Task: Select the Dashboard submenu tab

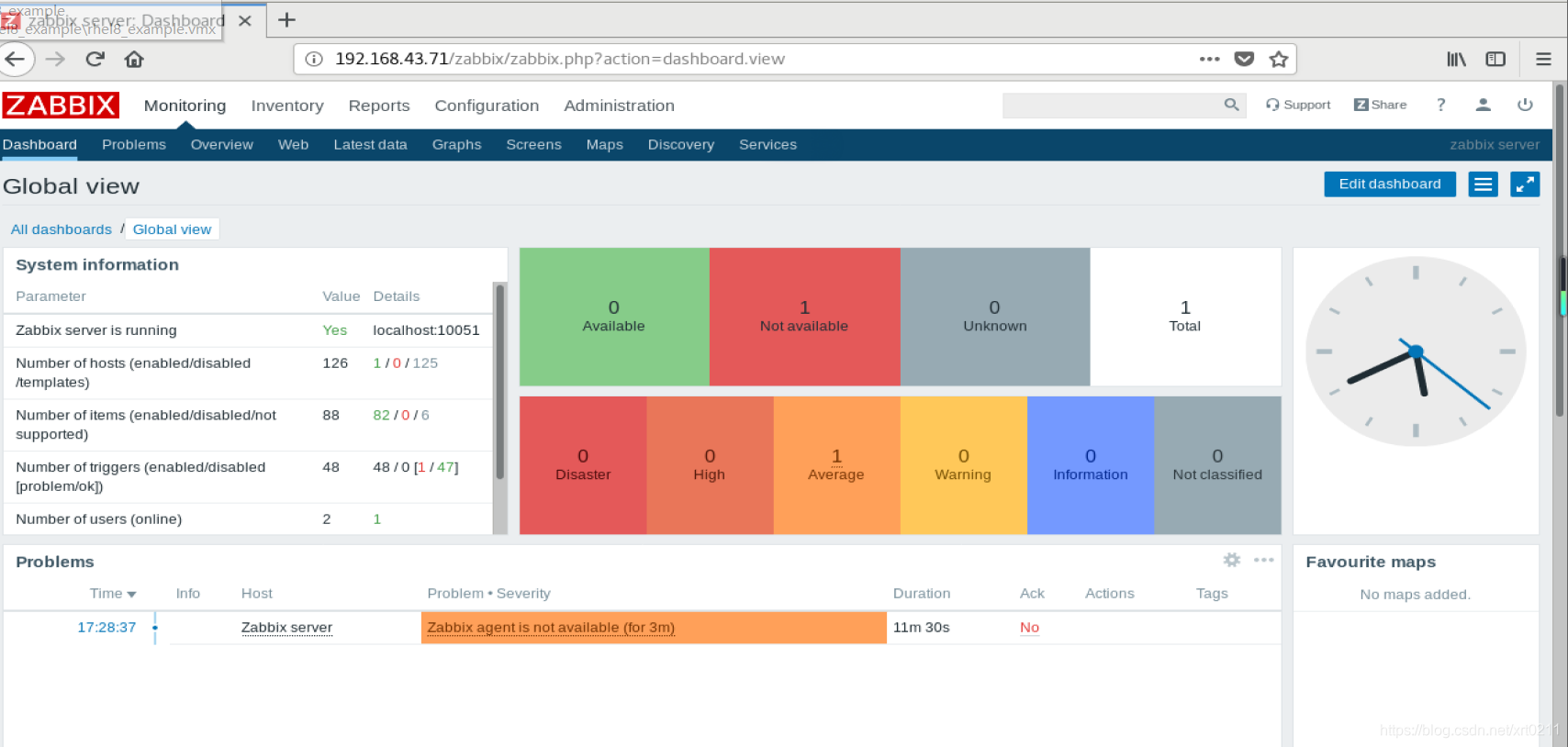Action: (x=39, y=144)
